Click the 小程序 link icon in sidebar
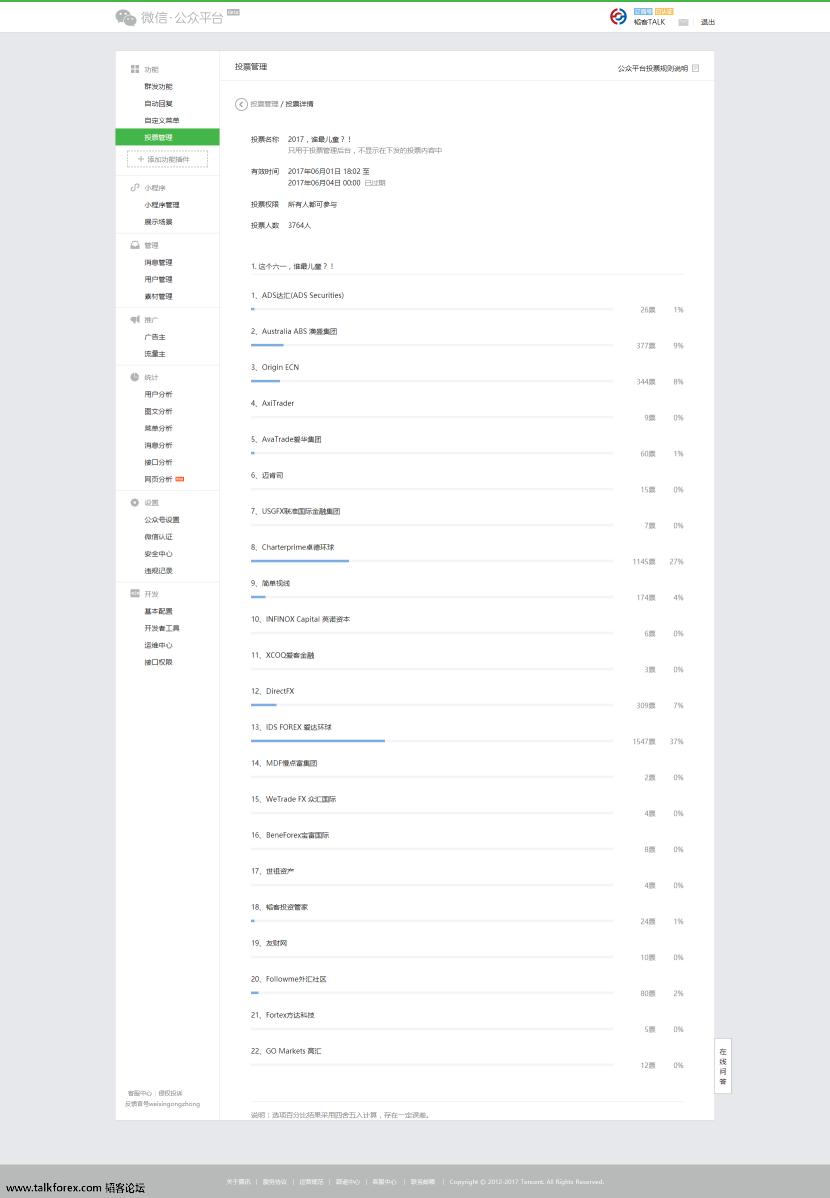 (x=135, y=187)
